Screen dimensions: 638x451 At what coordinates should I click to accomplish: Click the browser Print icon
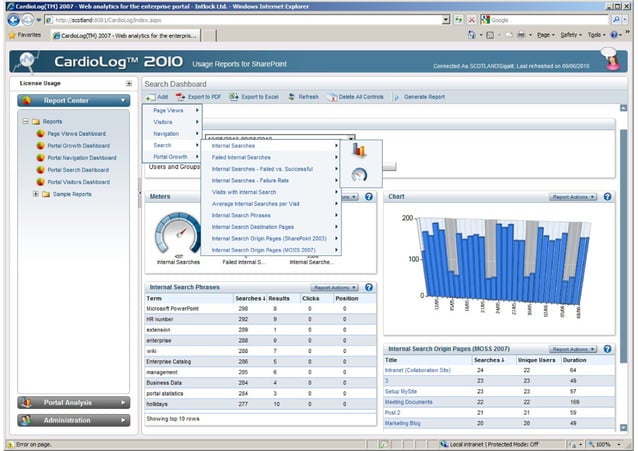pyautogui.click(x=521, y=35)
